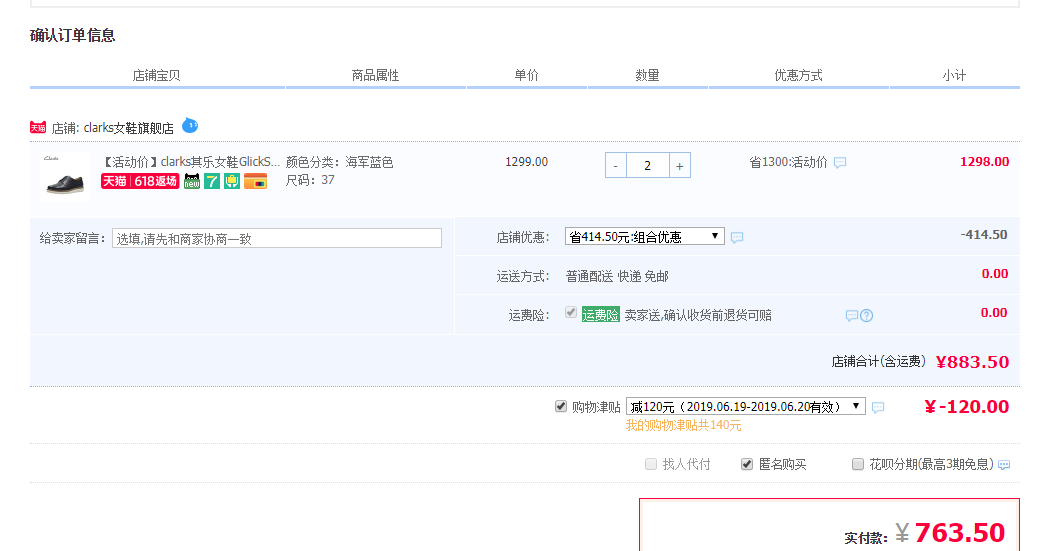Click the final payment amount 763.50
Viewport: 1050px width, 551px height.
click(960, 533)
